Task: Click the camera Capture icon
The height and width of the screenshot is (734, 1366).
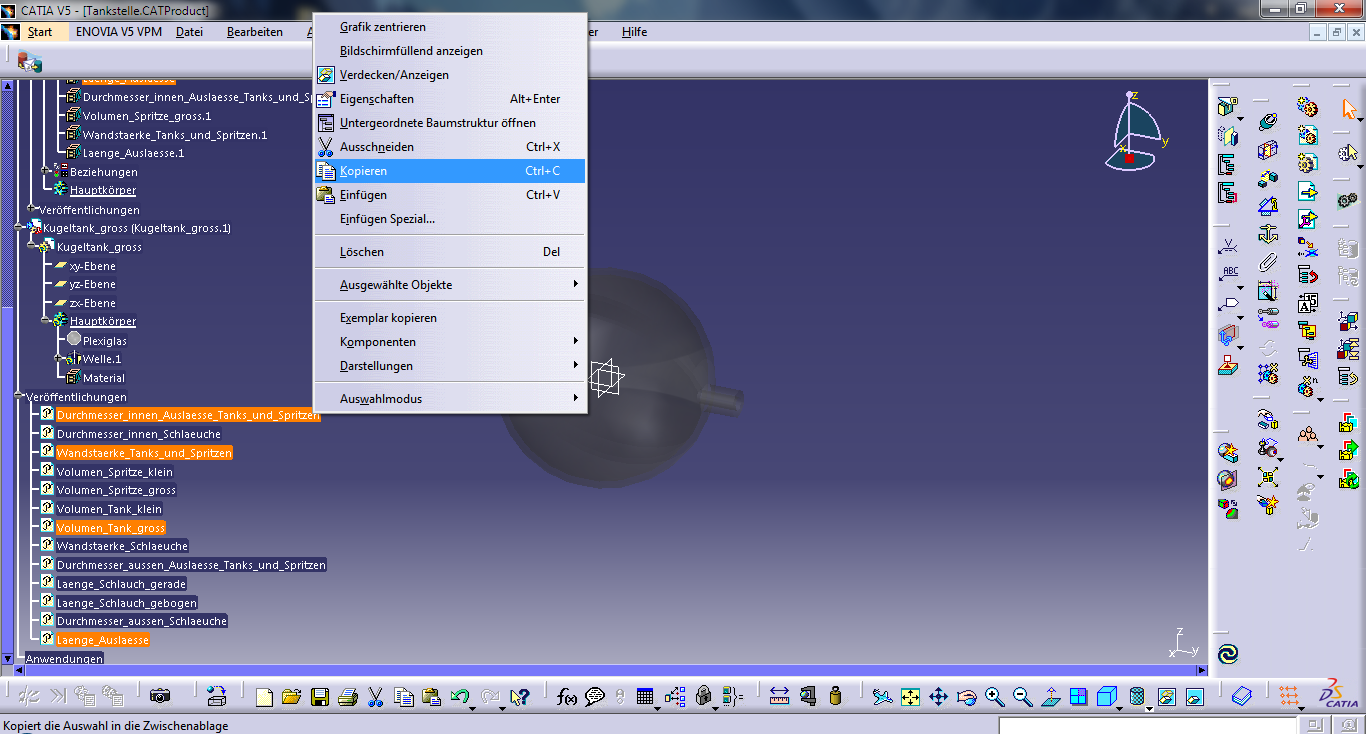Action: (160, 696)
